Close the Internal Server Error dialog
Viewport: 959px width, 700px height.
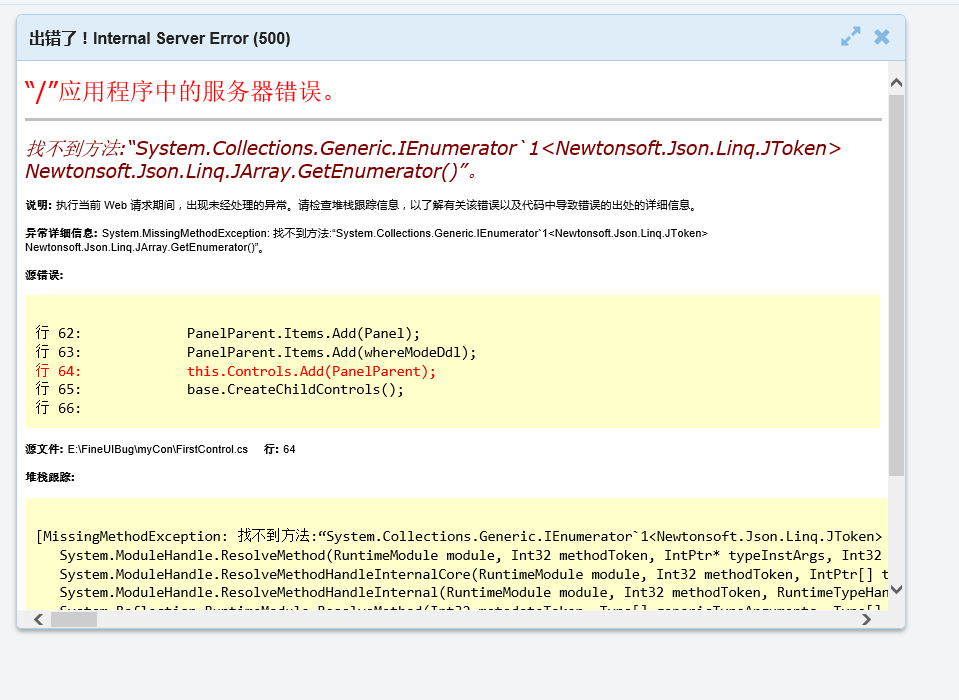pyautogui.click(x=881, y=37)
